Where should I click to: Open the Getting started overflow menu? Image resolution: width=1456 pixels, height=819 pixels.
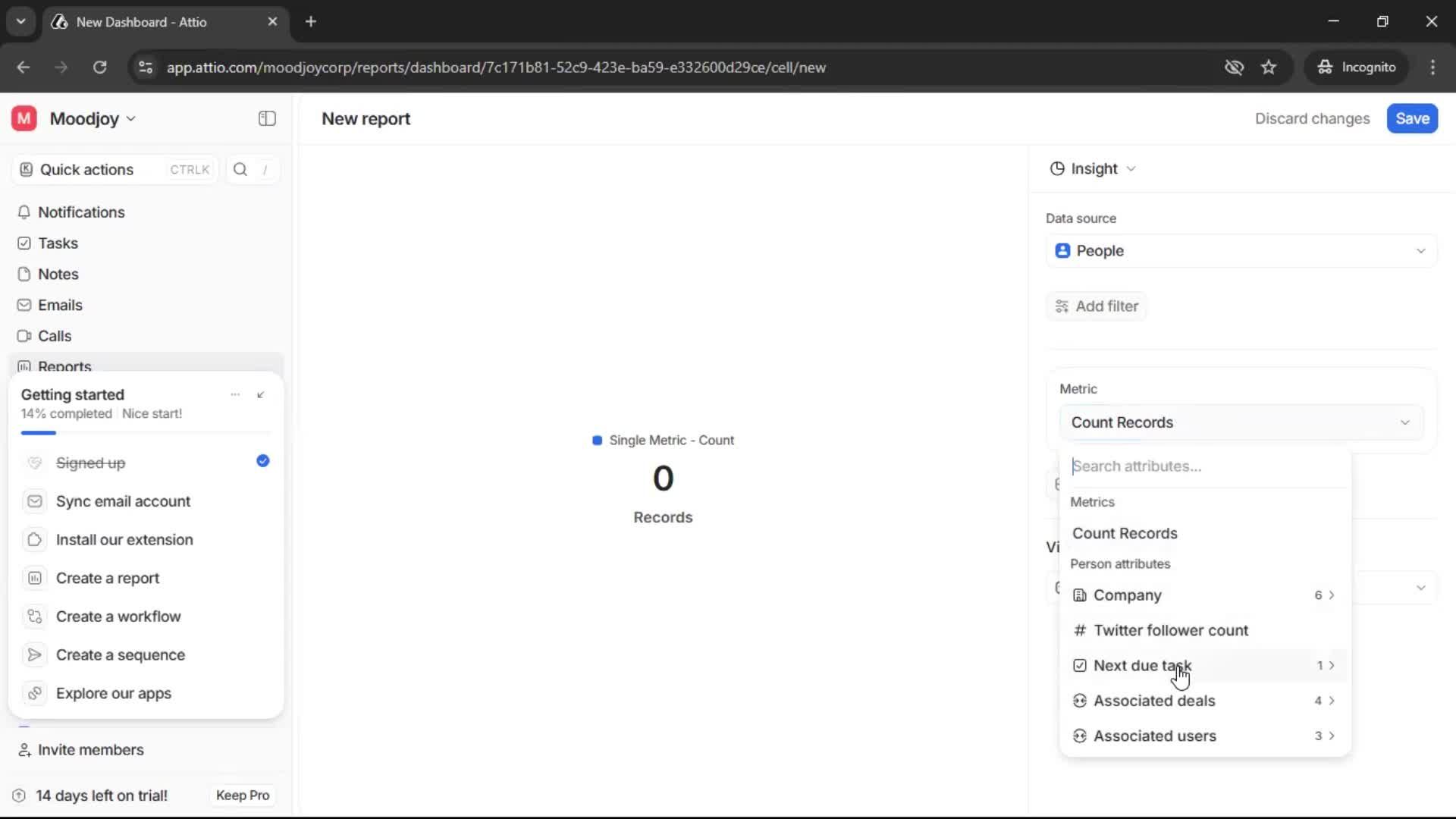[x=234, y=394]
